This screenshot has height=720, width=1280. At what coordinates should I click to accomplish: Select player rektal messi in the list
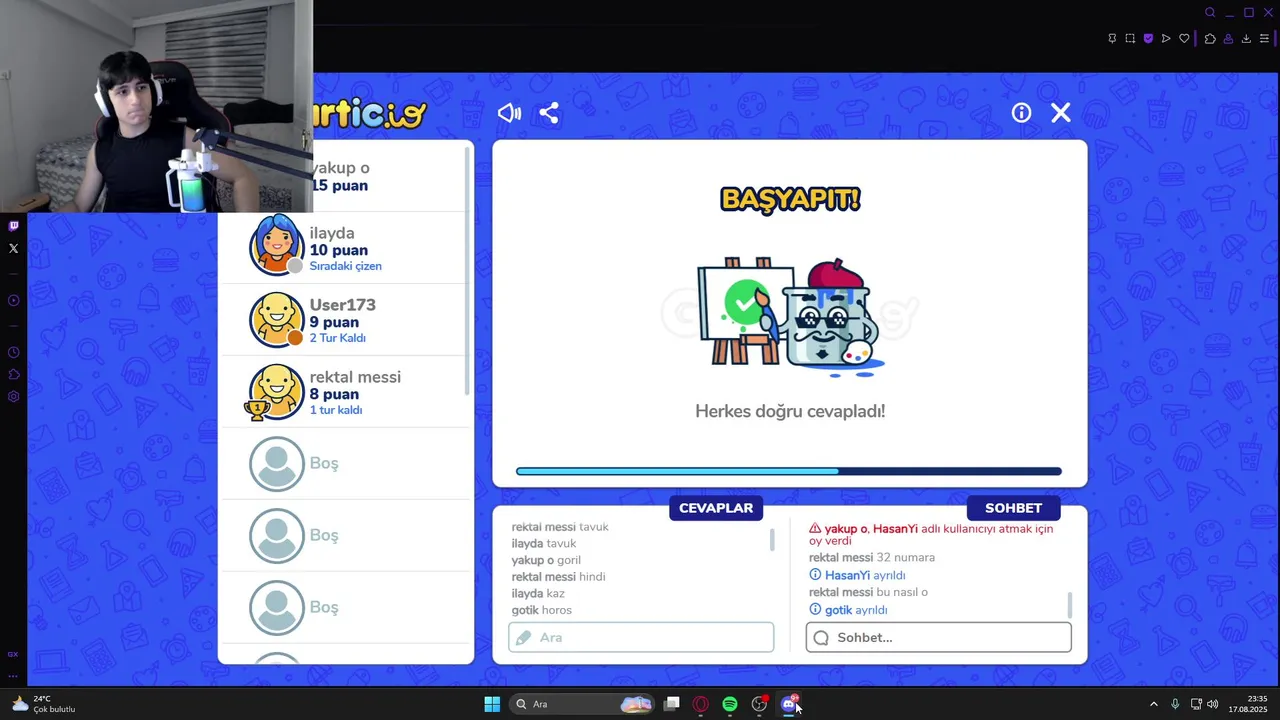pos(344,392)
